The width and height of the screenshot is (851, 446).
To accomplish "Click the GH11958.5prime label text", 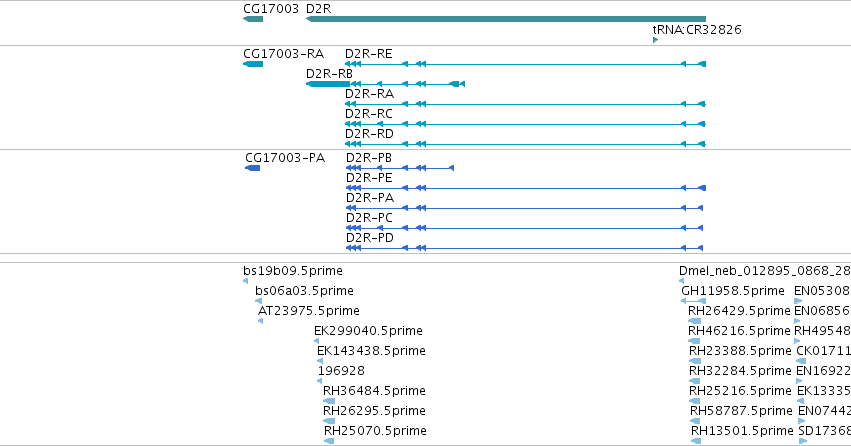I will click(733, 291).
